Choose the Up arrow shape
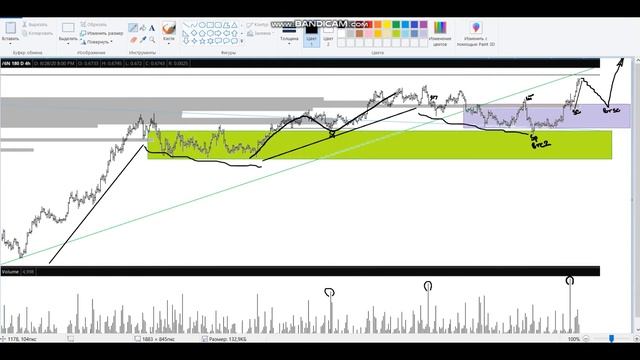 pos(234,33)
